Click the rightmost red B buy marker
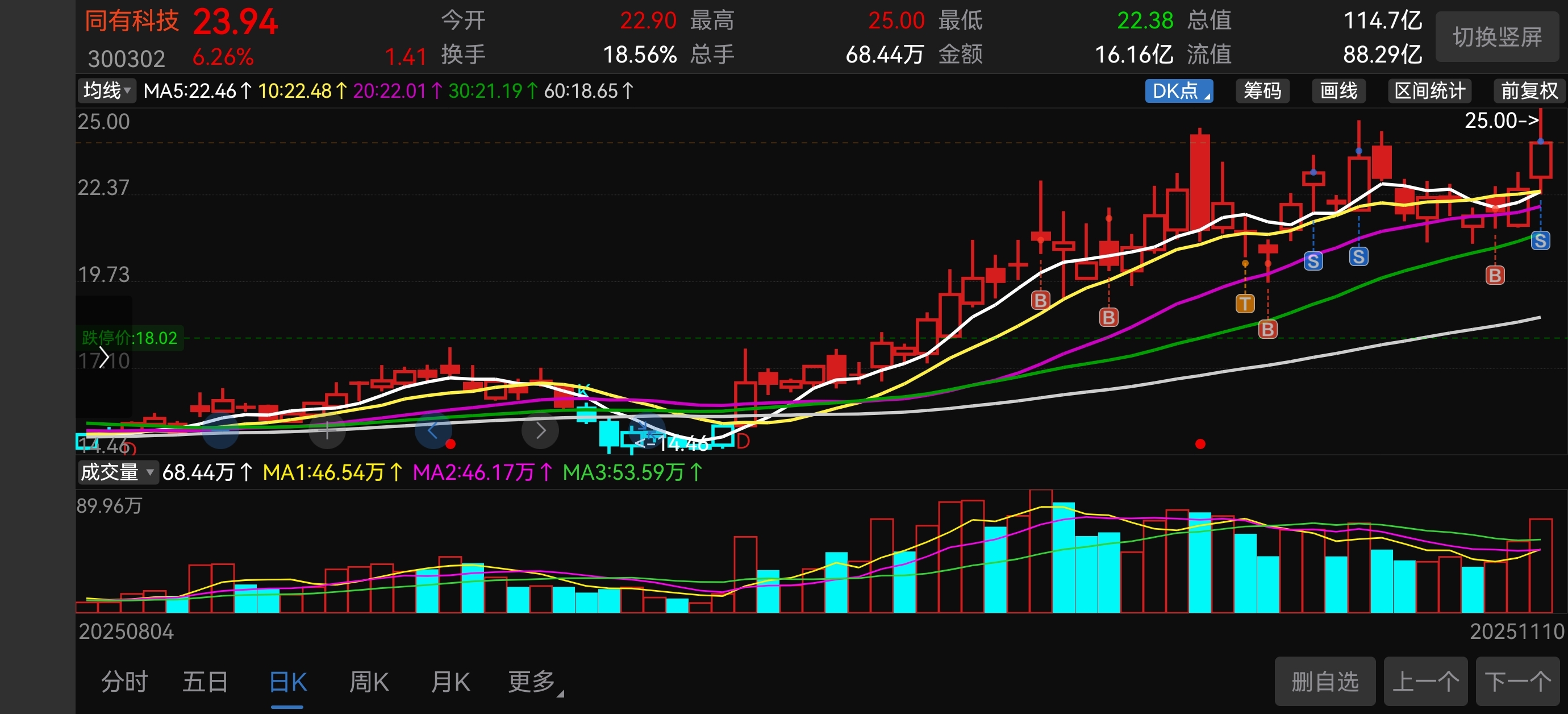 tap(1494, 275)
